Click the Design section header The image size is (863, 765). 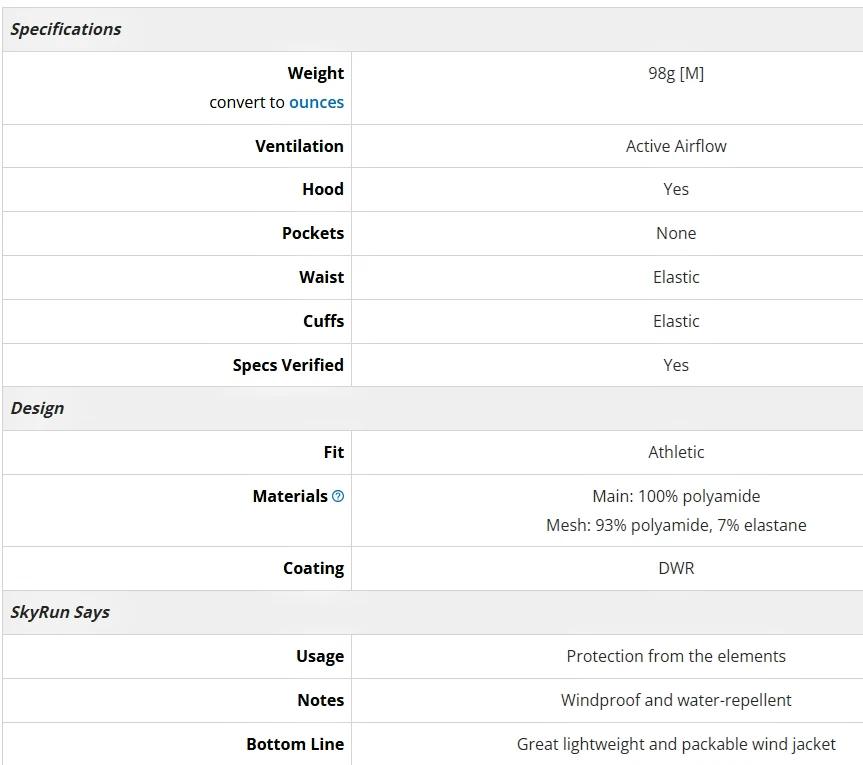tap(38, 408)
